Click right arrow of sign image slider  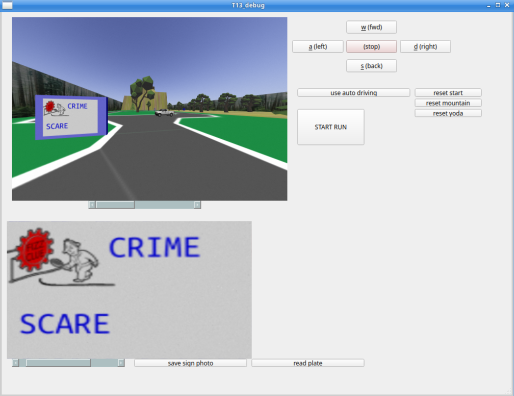coord(121,363)
